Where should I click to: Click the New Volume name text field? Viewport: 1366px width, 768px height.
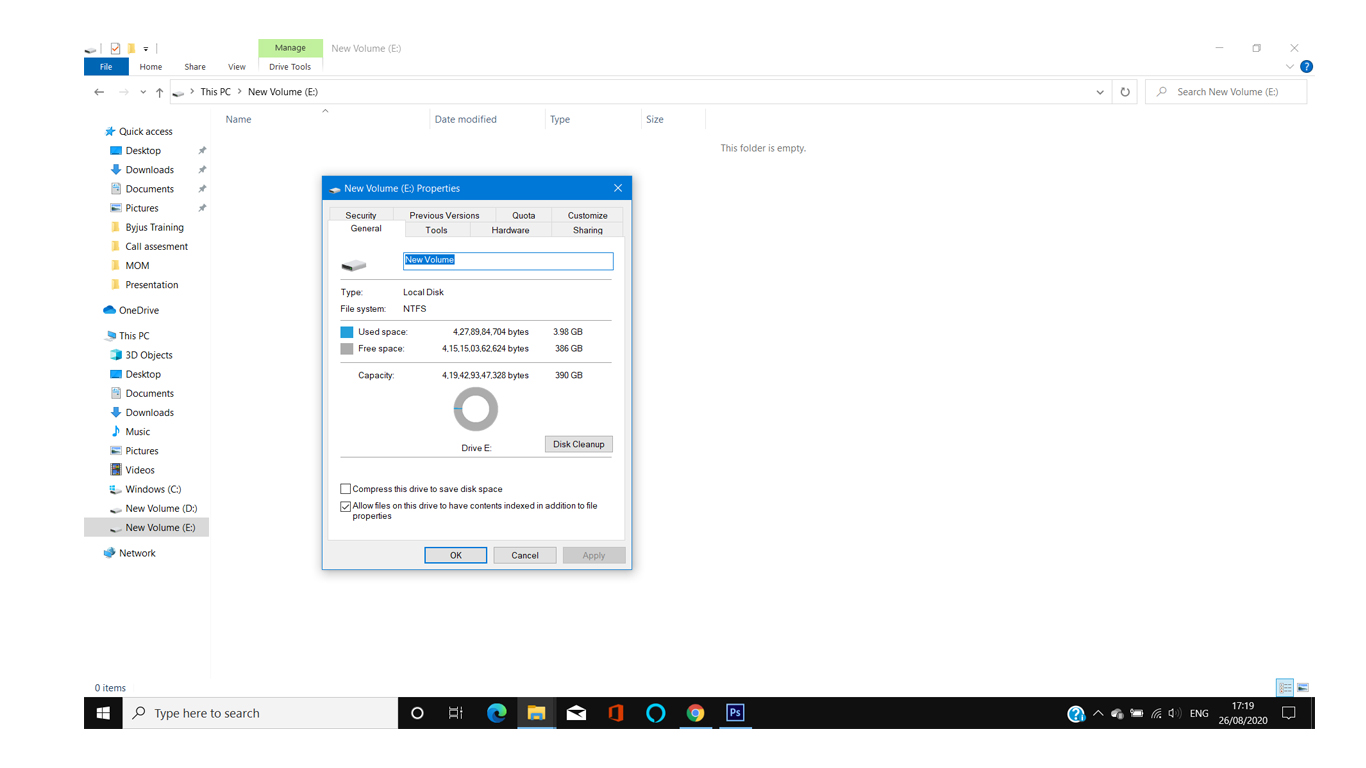(x=508, y=260)
